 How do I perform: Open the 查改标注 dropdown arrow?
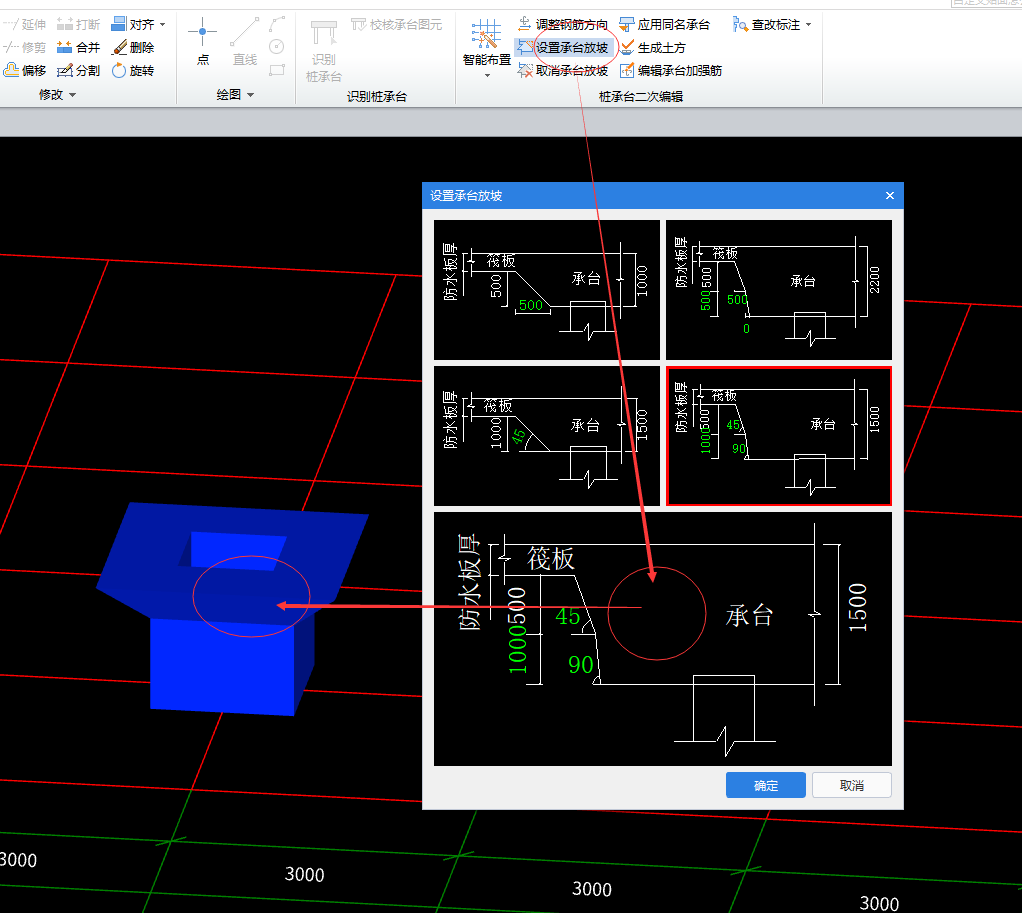809,25
